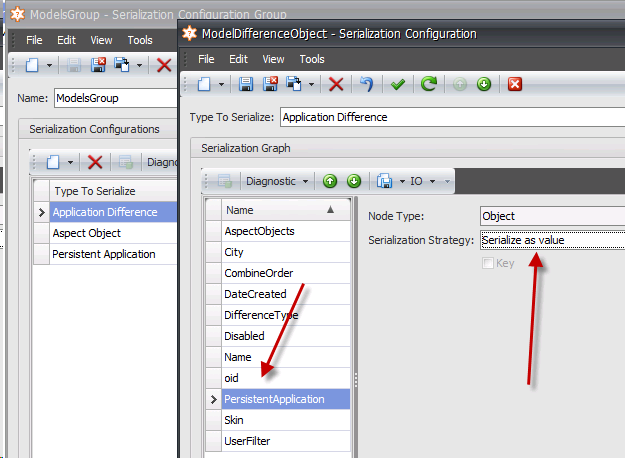Click New icon in Serialization Configurations list toolbar
The height and width of the screenshot is (458, 625).
[x=53, y=162]
